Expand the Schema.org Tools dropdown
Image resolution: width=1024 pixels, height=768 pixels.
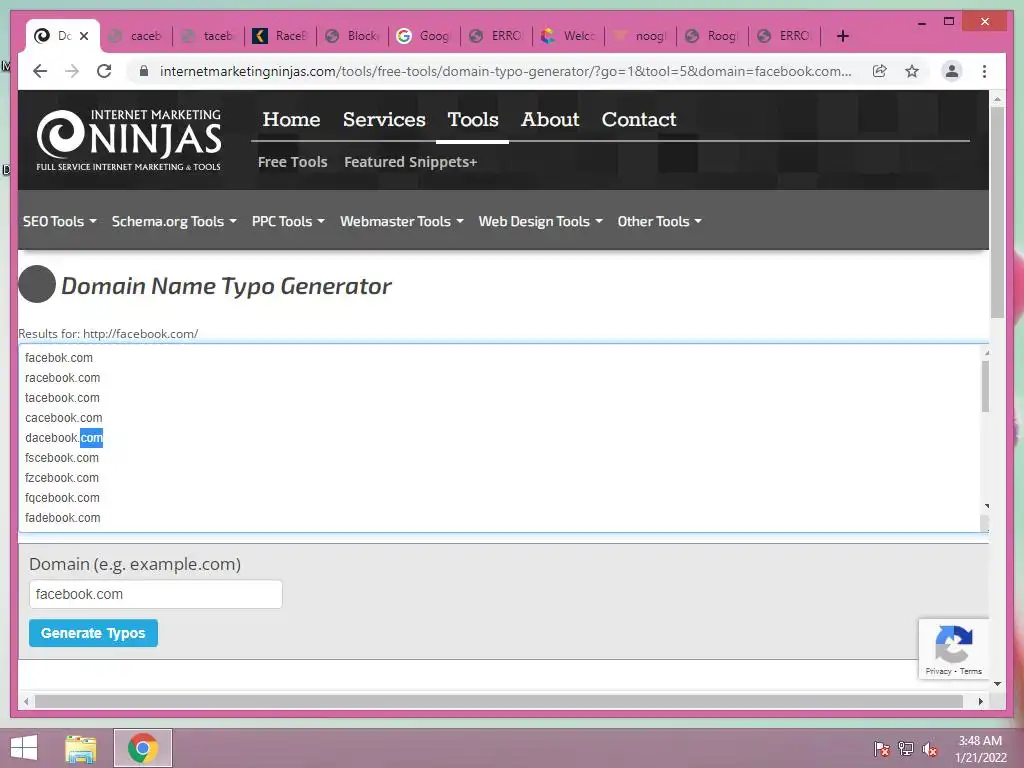point(174,221)
